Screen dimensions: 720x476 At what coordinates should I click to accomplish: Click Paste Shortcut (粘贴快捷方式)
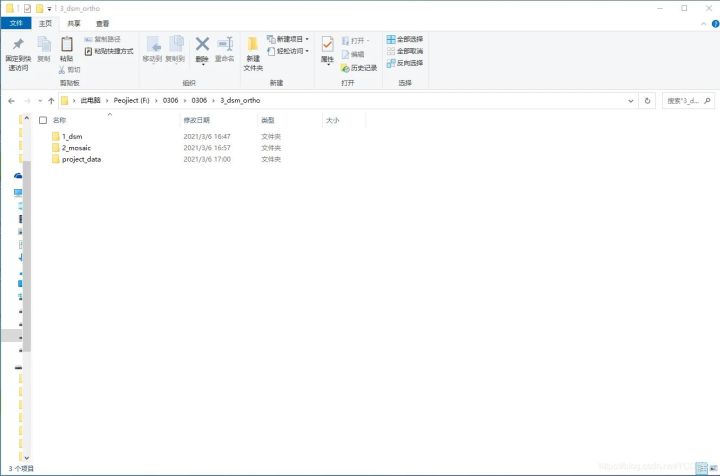108,51
